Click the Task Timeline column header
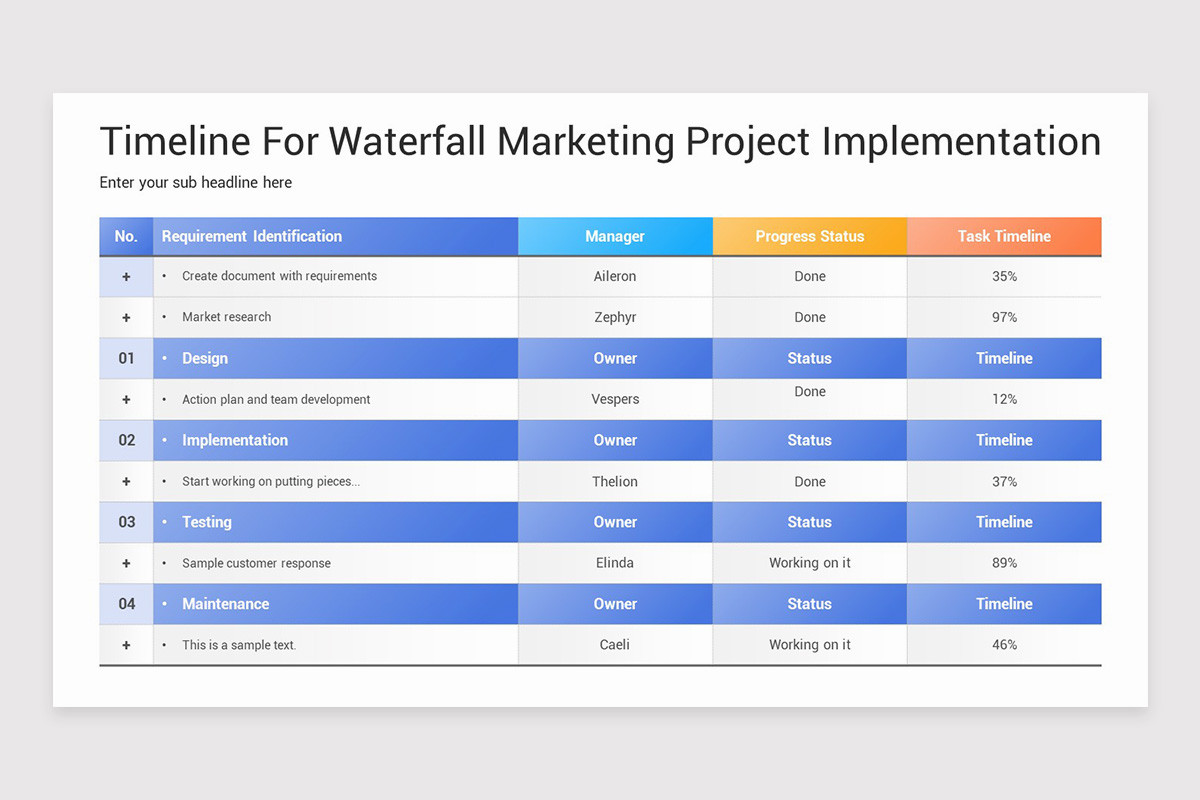Screen dimensions: 1200x800 [x=1004, y=236]
